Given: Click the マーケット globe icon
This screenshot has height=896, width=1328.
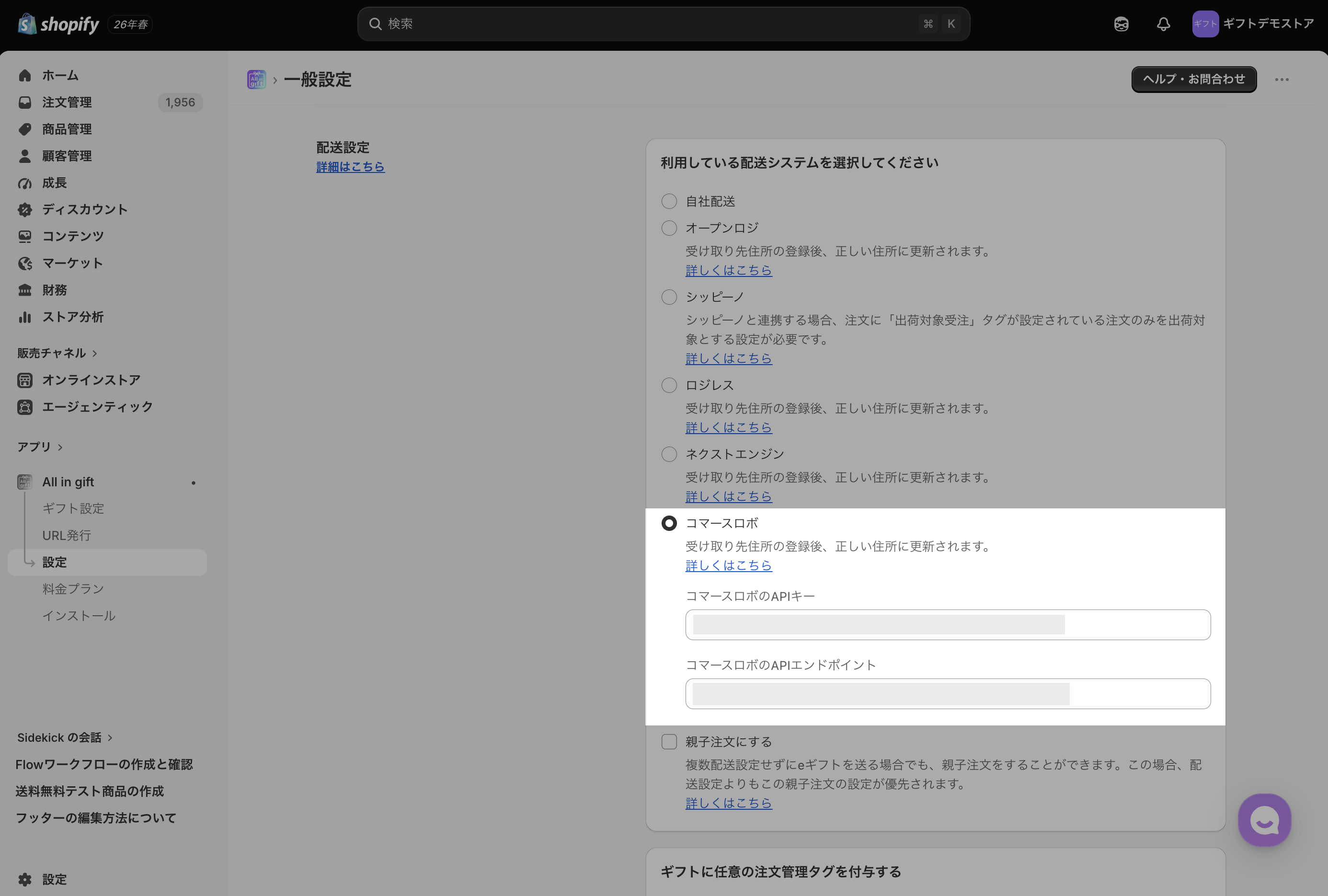Looking at the screenshot, I should (24, 263).
